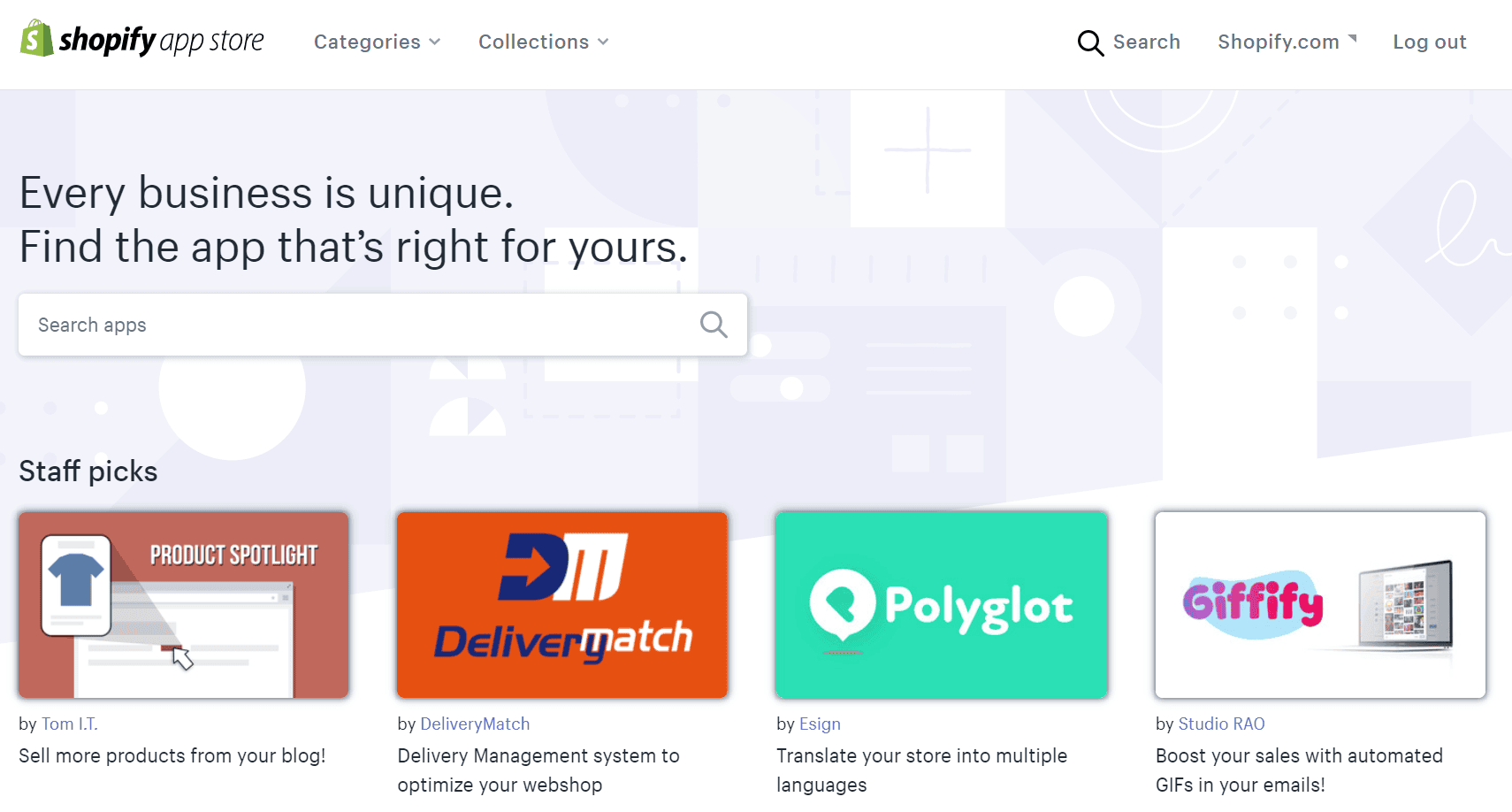1512x812 pixels.
Task: Click the Log out link
Action: 1429,42
